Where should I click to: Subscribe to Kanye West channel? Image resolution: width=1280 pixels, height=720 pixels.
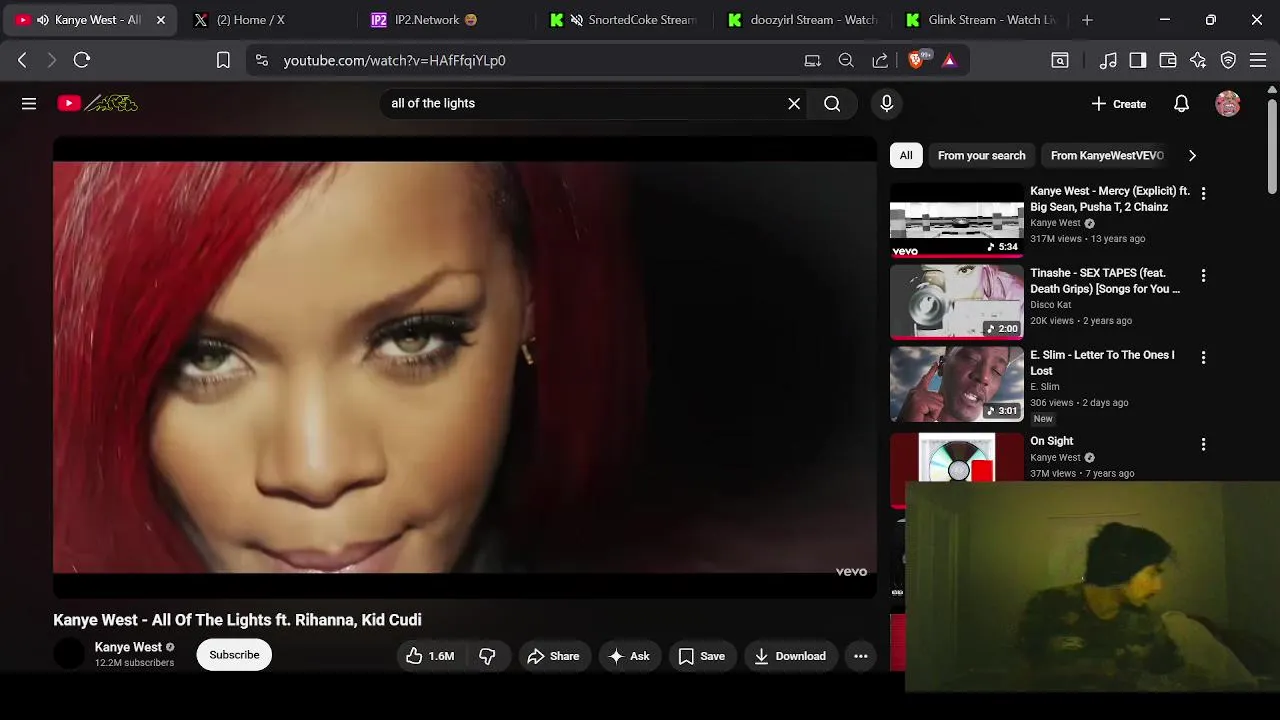click(234, 655)
